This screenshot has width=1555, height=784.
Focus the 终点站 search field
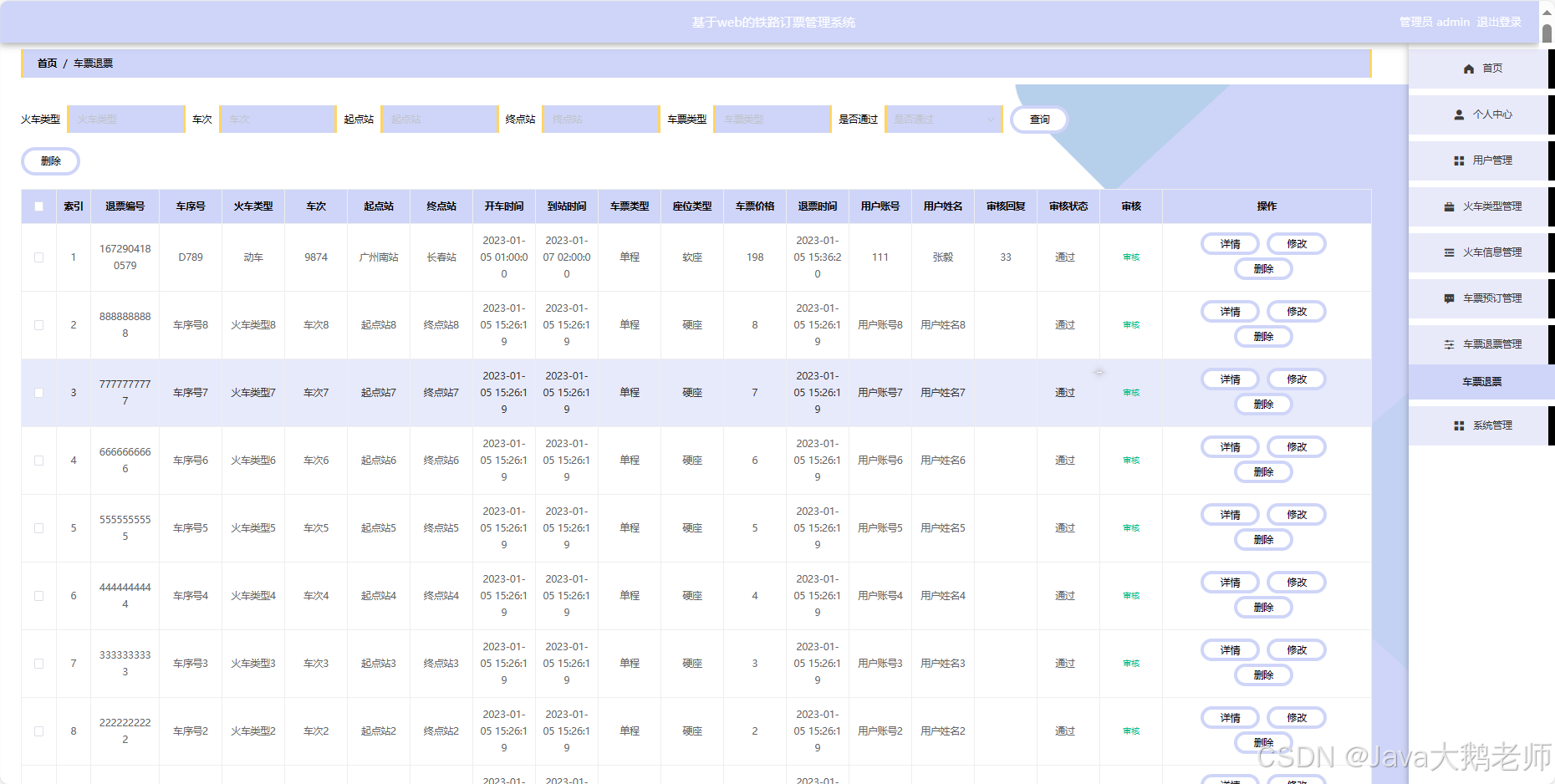[601, 120]
